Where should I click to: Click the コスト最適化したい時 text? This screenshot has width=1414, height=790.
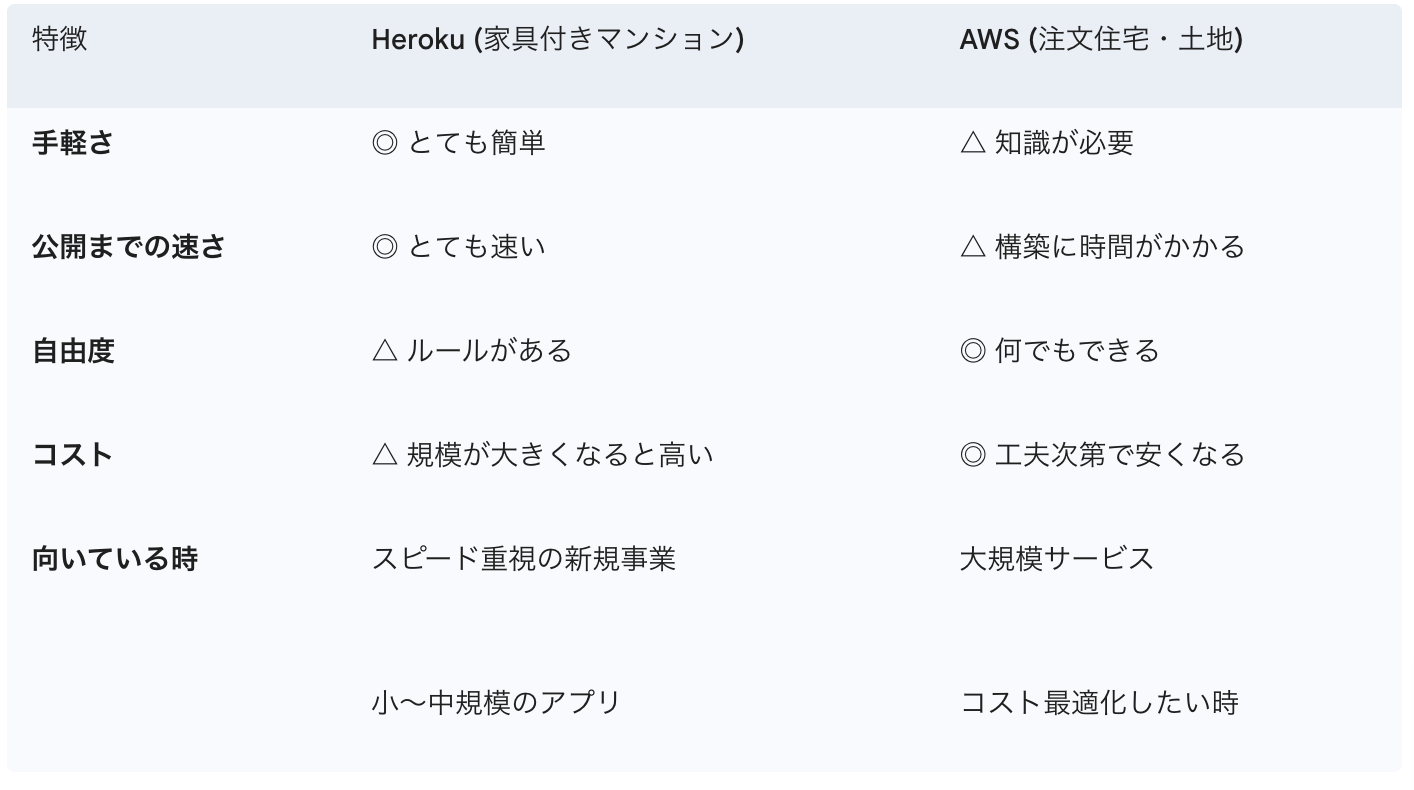pyautogui.click(x=1099, y=702)
